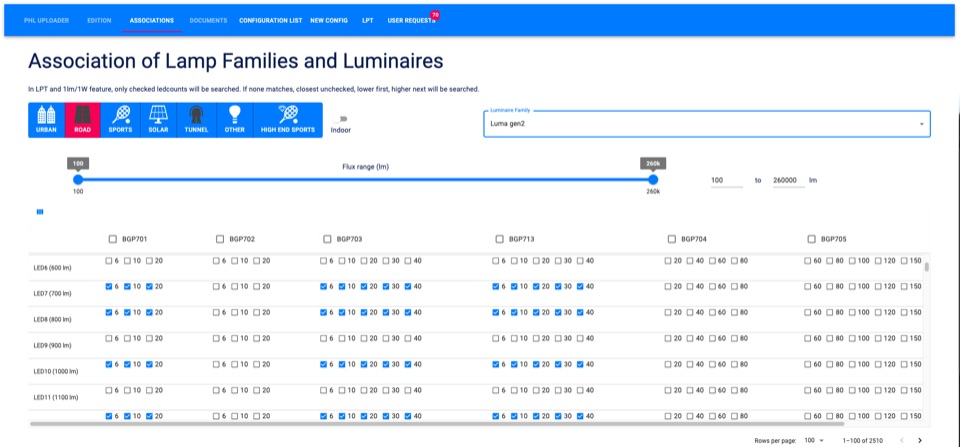Image resolution: width=960 pixels, height=447 pixels.
Task: Open the PHL Uploader tab
Action: pyautogui.click(x=46, y=20)
